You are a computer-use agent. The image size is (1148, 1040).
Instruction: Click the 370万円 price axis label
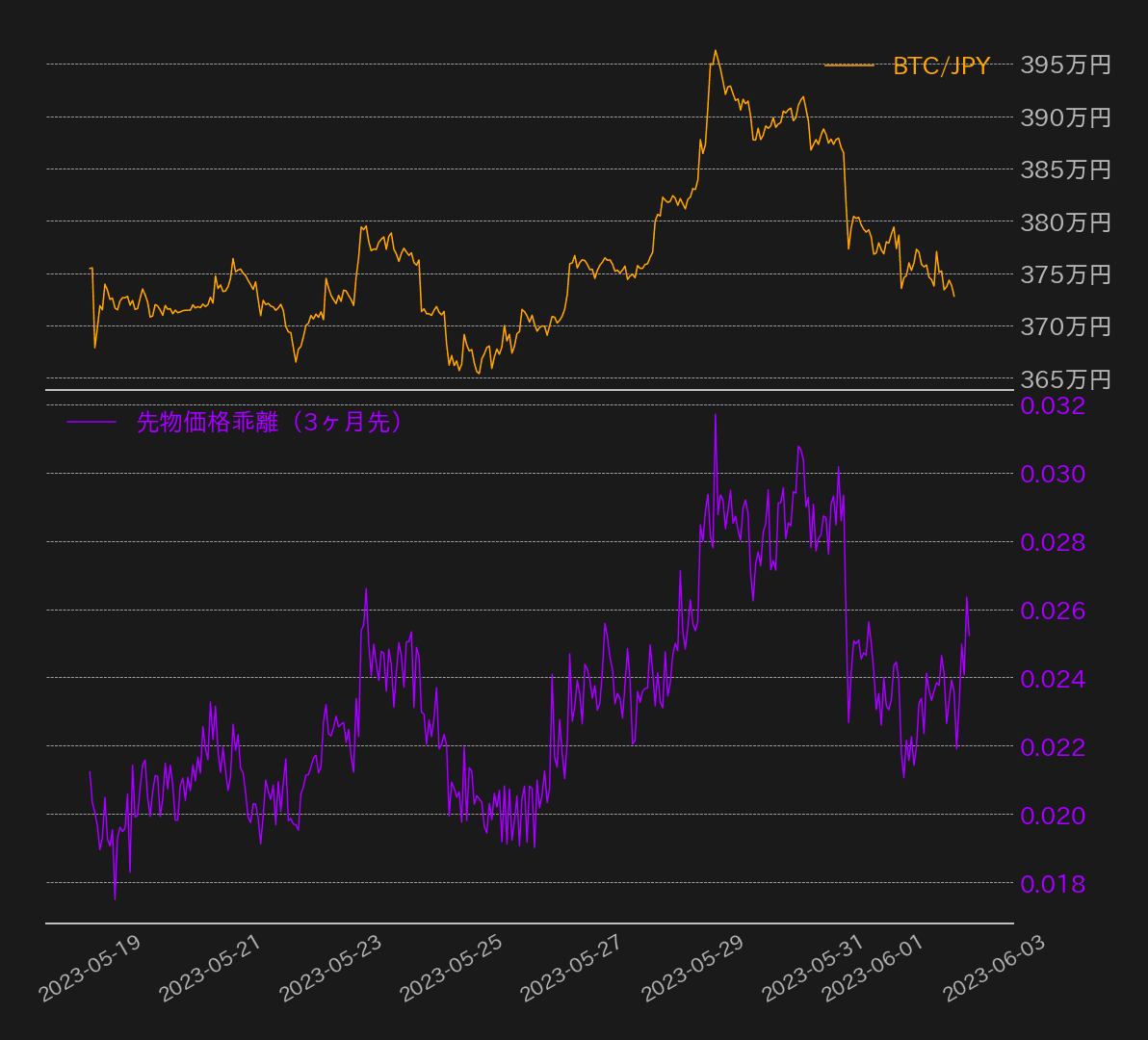pos(1065,326)
